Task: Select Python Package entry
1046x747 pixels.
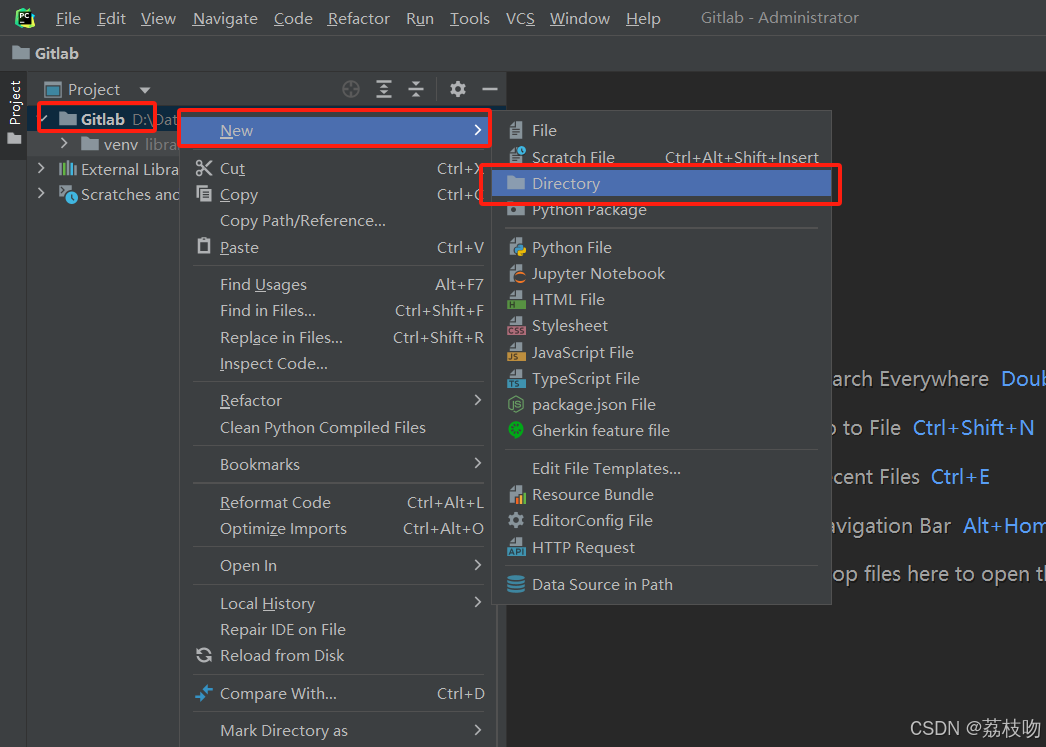Action: pyautogui.click(x=661, y=209)
